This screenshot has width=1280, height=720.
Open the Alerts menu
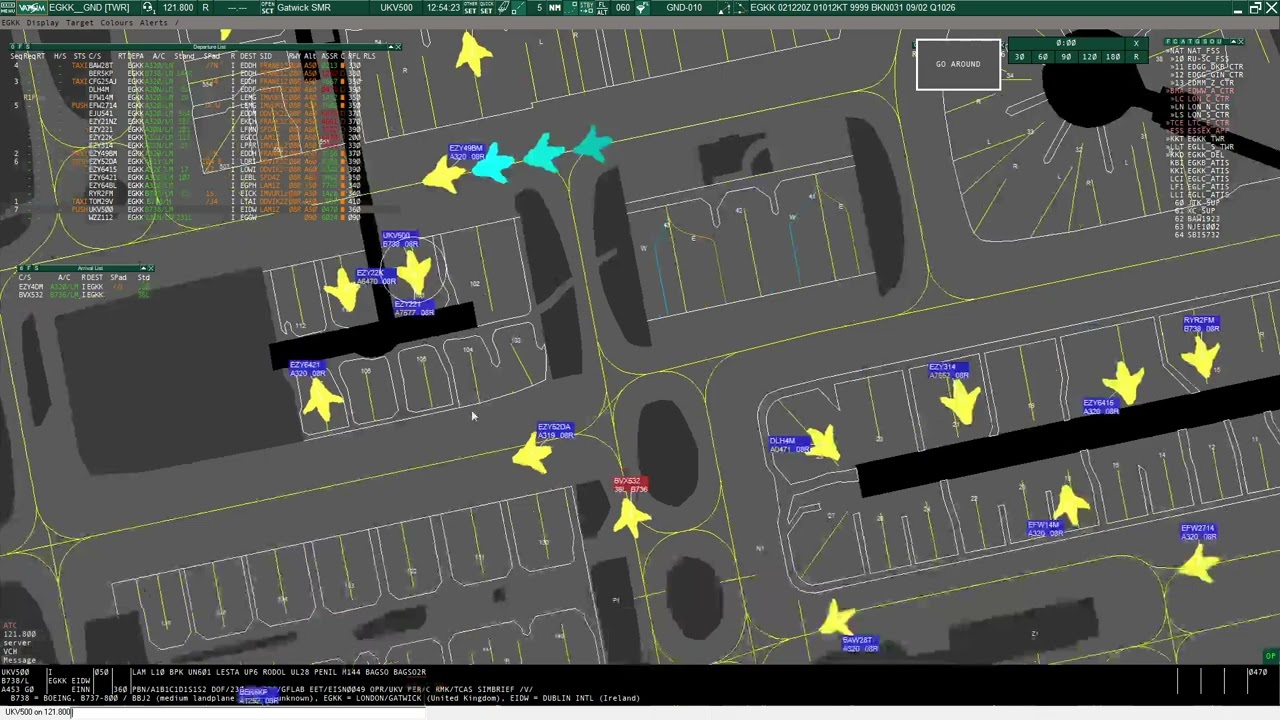[154, 23]
